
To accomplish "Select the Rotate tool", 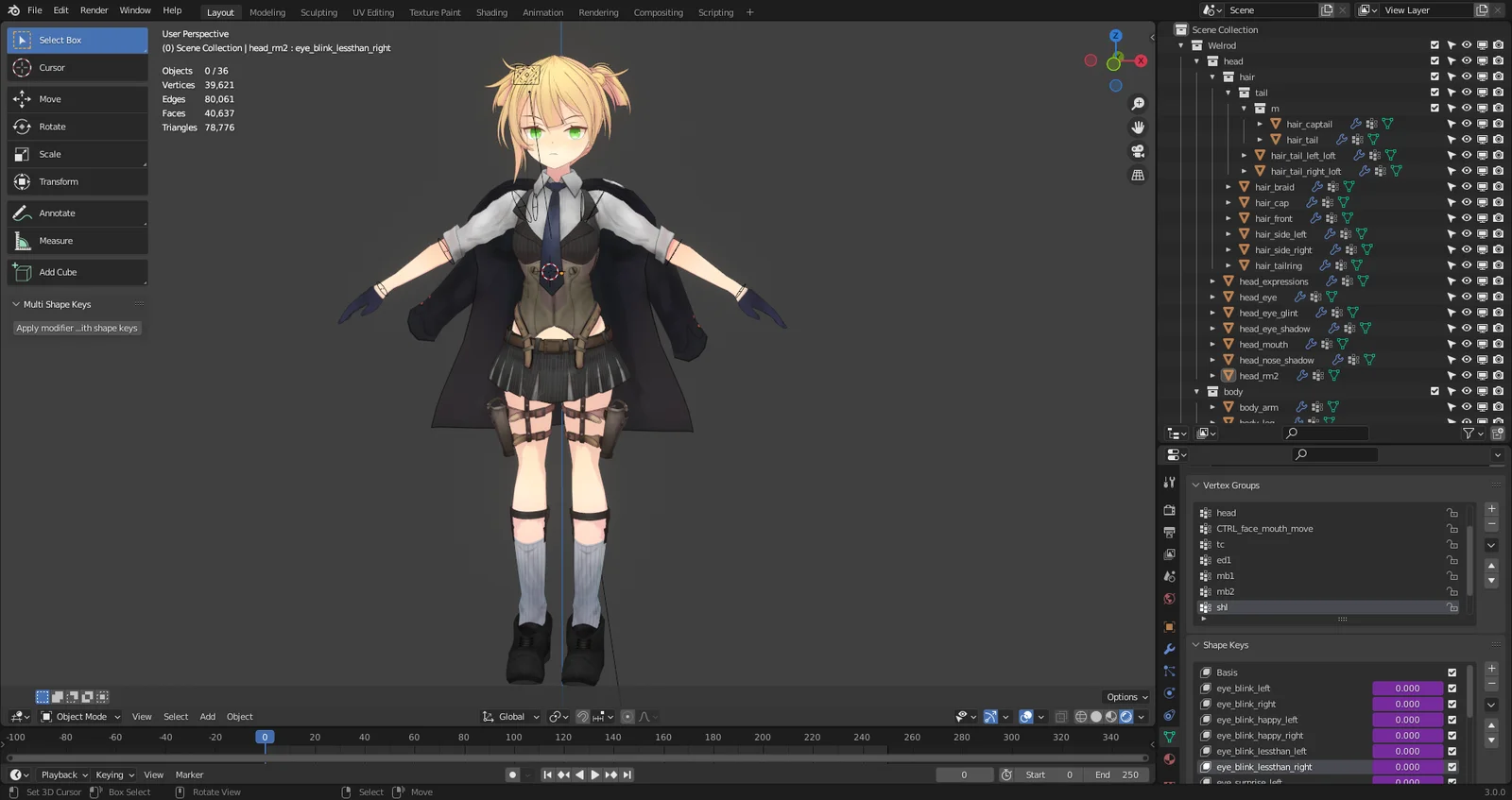I will [77, 127].
